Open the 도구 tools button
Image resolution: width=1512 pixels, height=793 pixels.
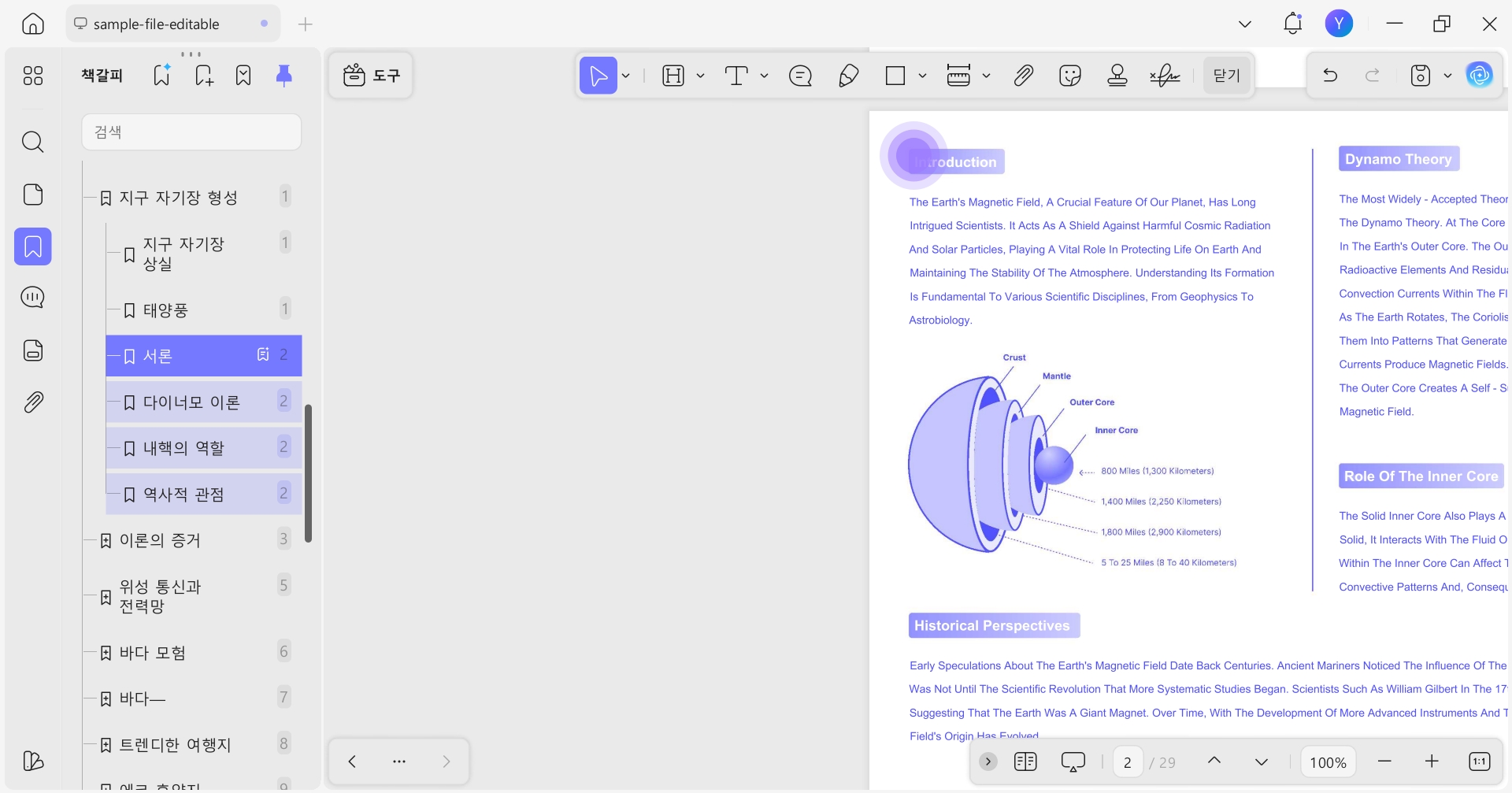tap(371, 76)
